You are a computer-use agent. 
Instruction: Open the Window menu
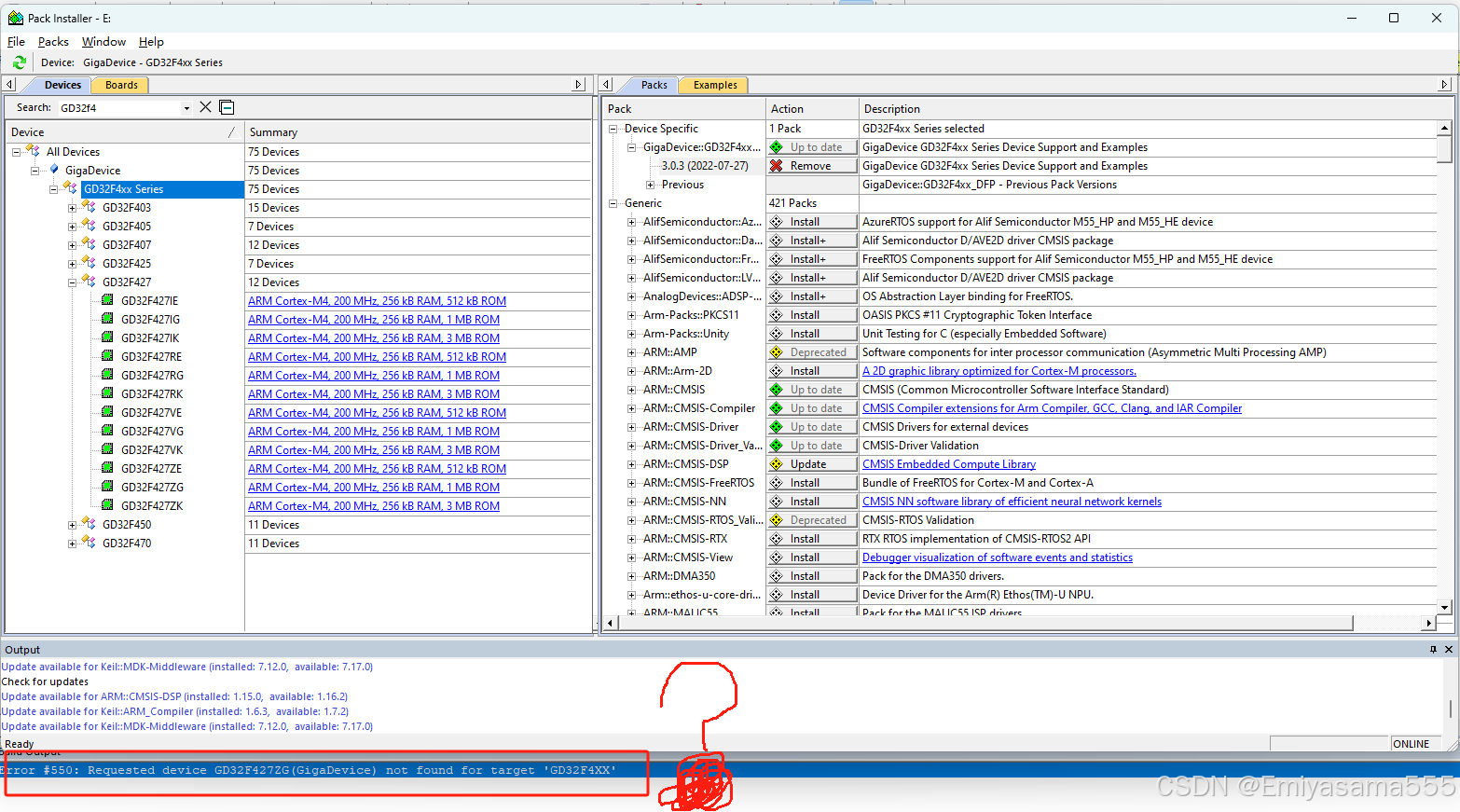103,42
